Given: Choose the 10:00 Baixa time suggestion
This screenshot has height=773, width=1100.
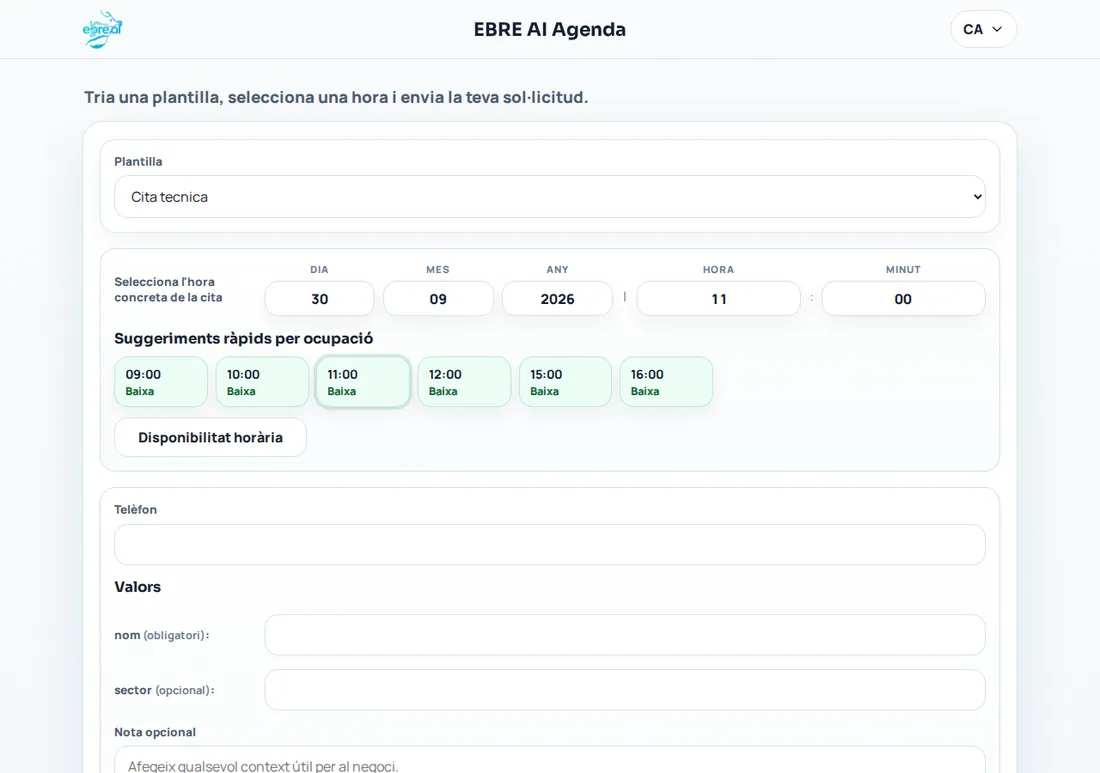Looking at the screenshot, I should tap(262, 382).
